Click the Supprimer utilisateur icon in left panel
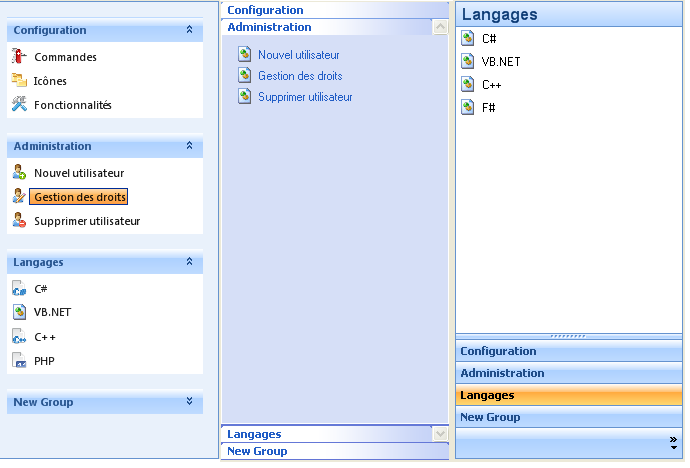This screenshot has height=468, width=690. coord(18,221)
